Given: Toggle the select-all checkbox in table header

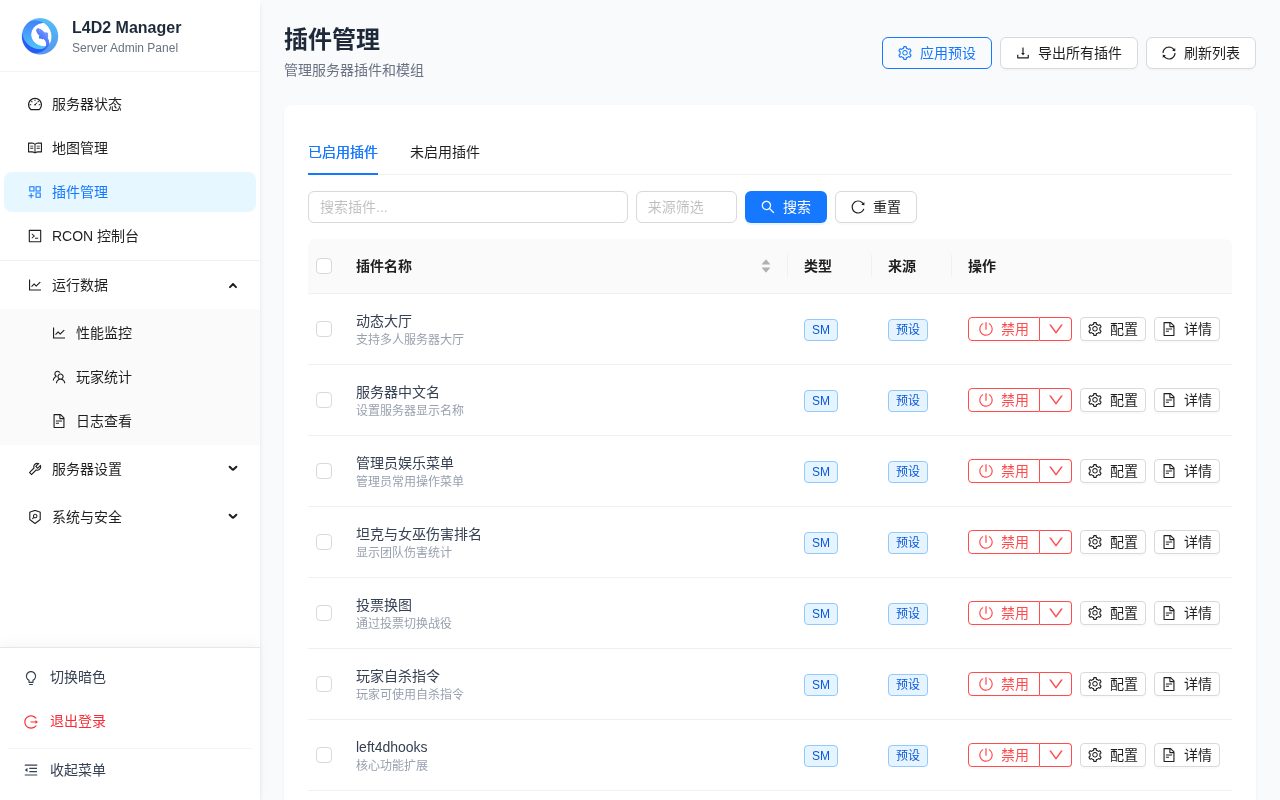Looking at the screenshot, I should [x=324, y=266].
